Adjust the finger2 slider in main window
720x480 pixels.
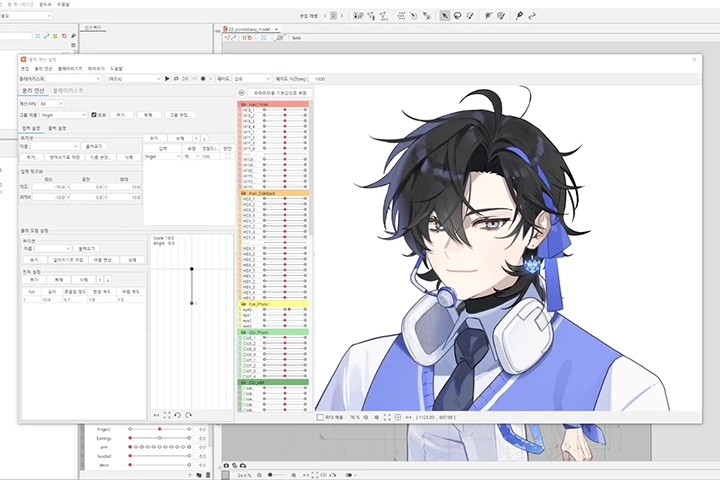(159, 429)
